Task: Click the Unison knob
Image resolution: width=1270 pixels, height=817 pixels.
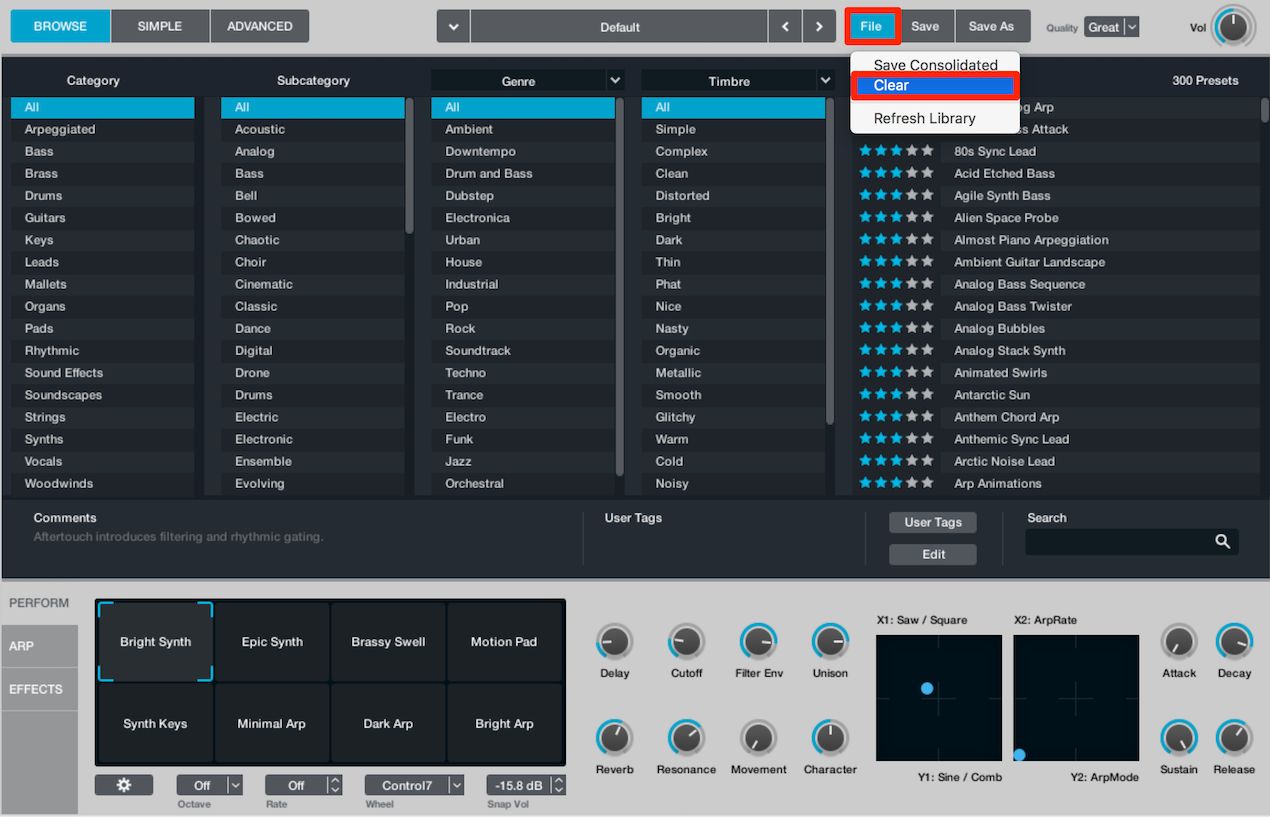Action: 830,642
